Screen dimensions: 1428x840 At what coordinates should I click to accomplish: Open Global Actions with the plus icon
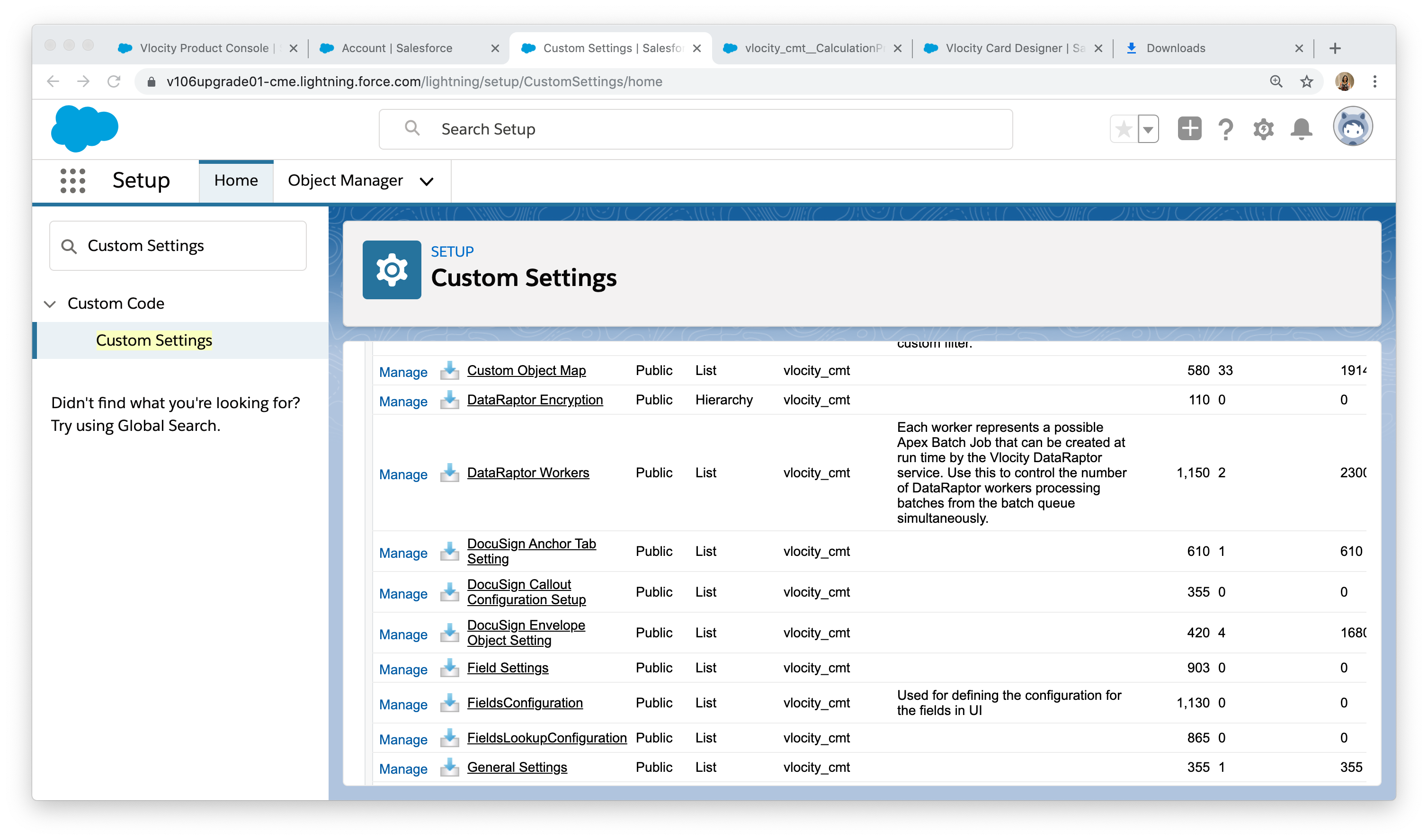[x=1189, y=129]
